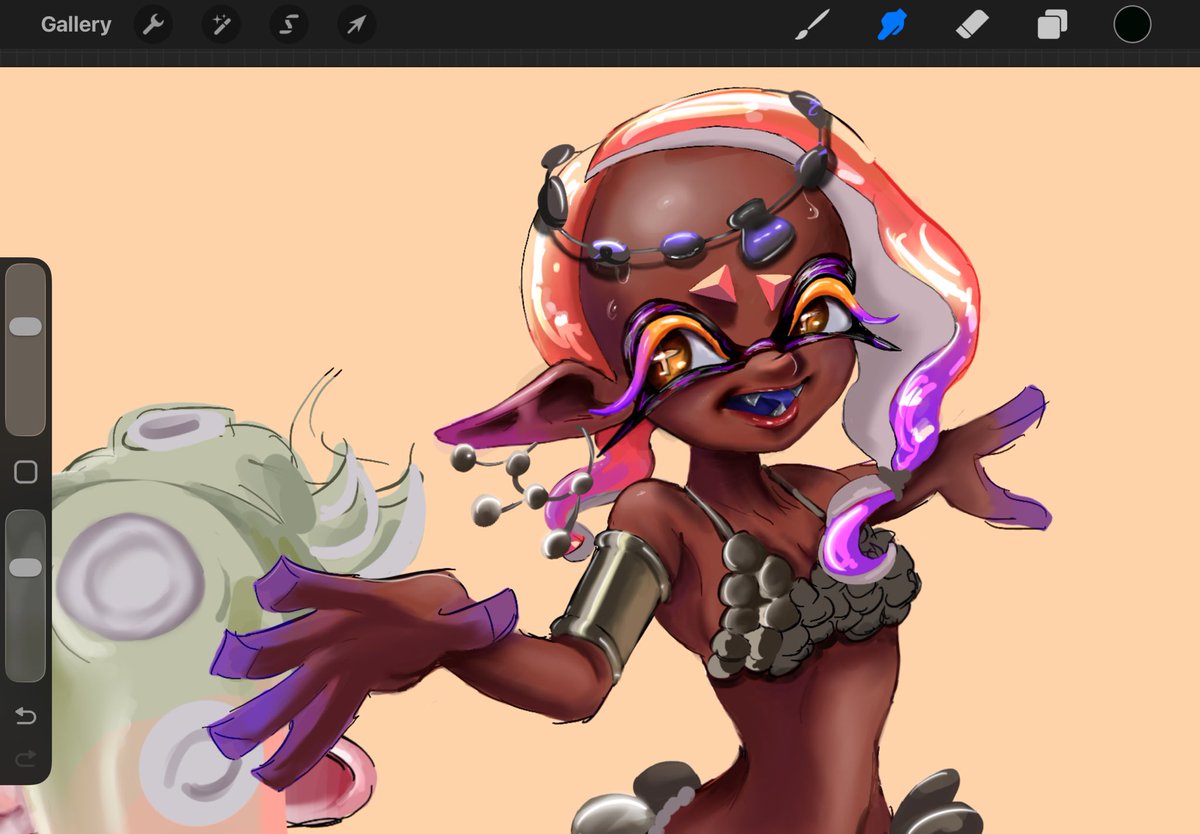Open the Actions wrench menu
Screen dimensions: 1200x834
tap(153, 25)
